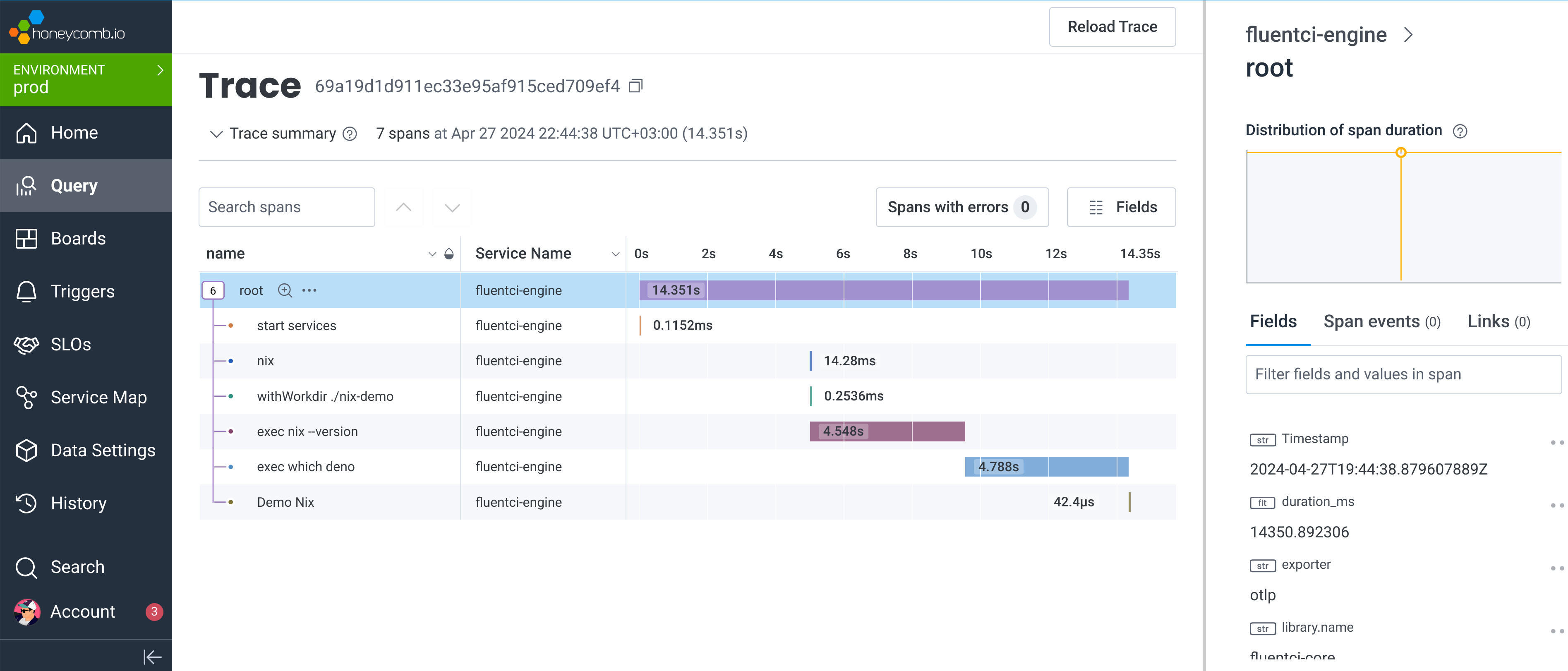Viewport: 1568px width, 671px height.
Task: Jump to next search result arrow
Action: click(452, 207)
